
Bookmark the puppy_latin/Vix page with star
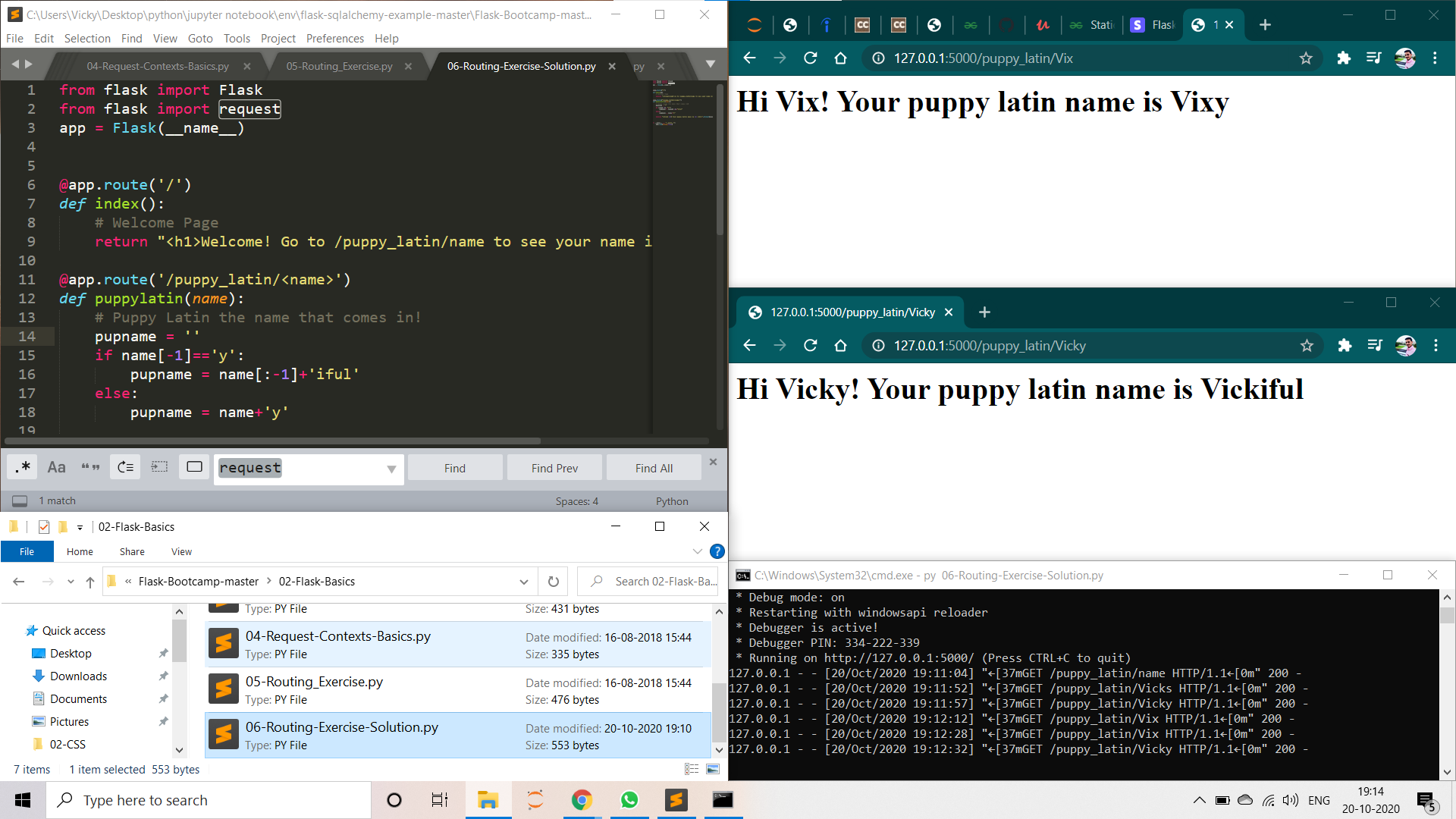tap(1306, 58)
